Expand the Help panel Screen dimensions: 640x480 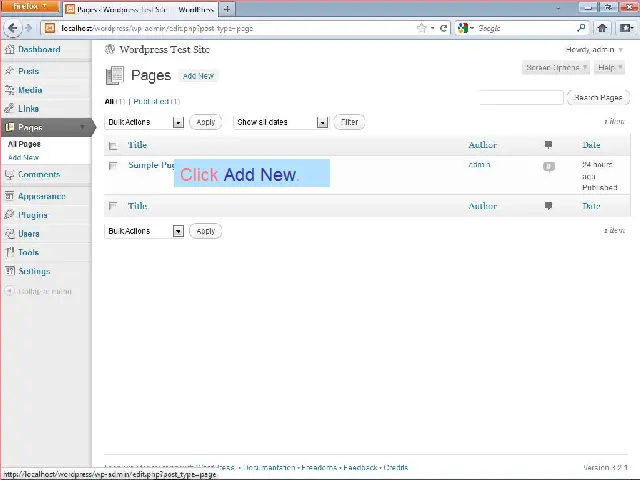click(x=609, y=67)
